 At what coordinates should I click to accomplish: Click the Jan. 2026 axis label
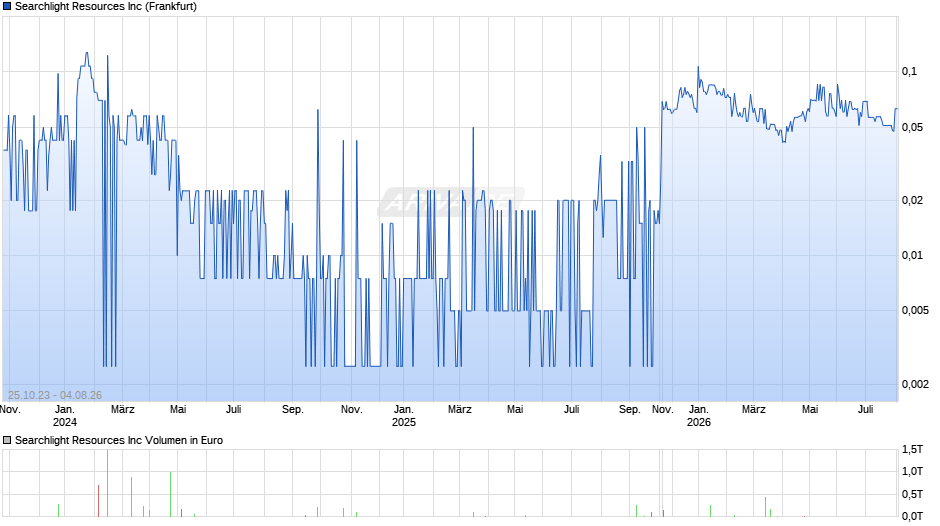tap(698, 416)
